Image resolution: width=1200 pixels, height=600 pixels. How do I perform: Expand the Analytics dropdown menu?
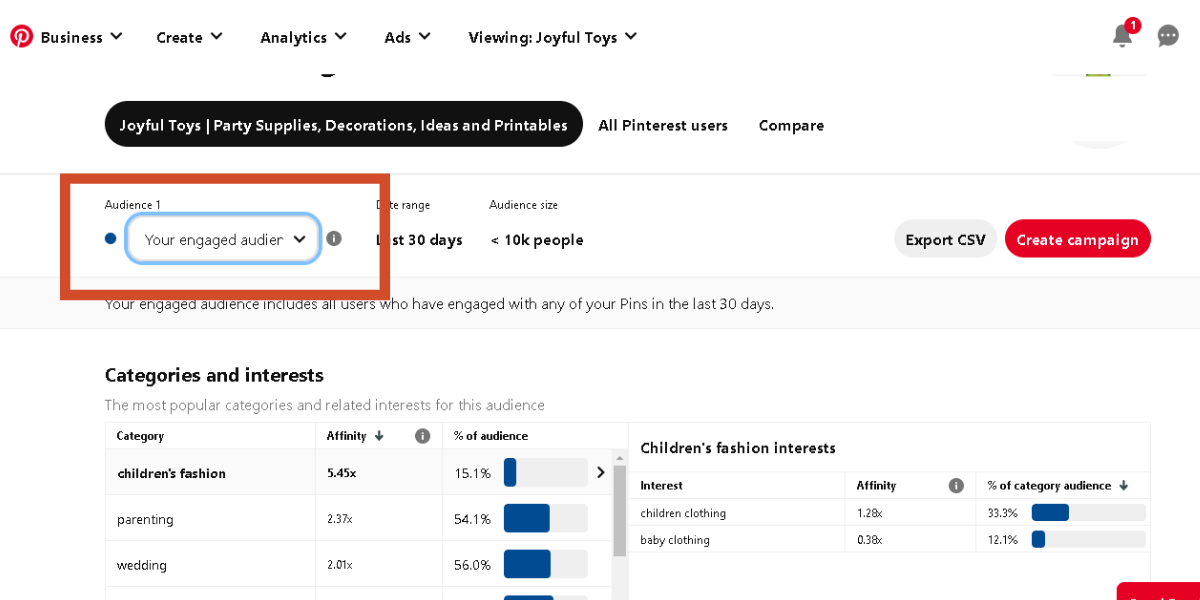tap(303, 37)
